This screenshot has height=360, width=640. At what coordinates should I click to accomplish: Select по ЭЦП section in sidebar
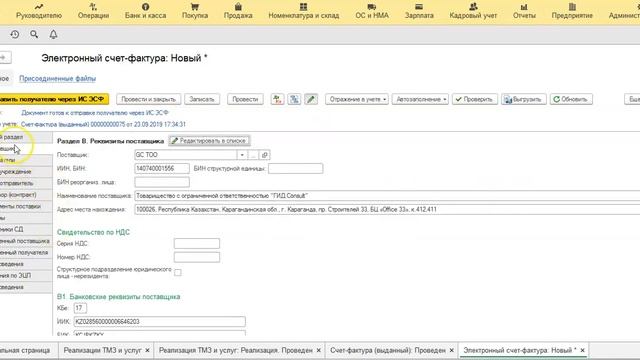(26, 276)
